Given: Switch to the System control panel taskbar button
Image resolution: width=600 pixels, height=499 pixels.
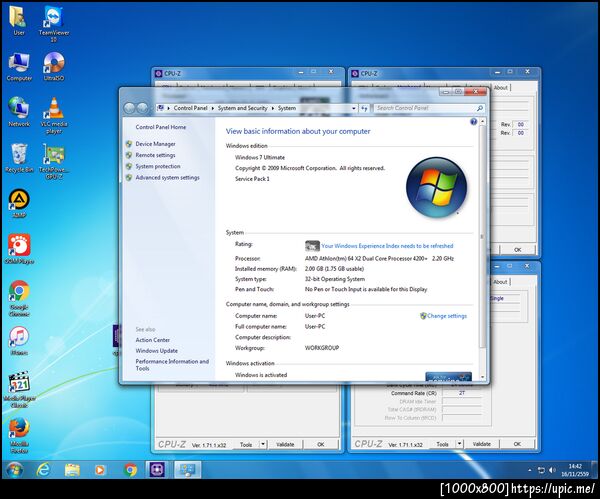Looking at the screenshot, I should pos(188,470).
